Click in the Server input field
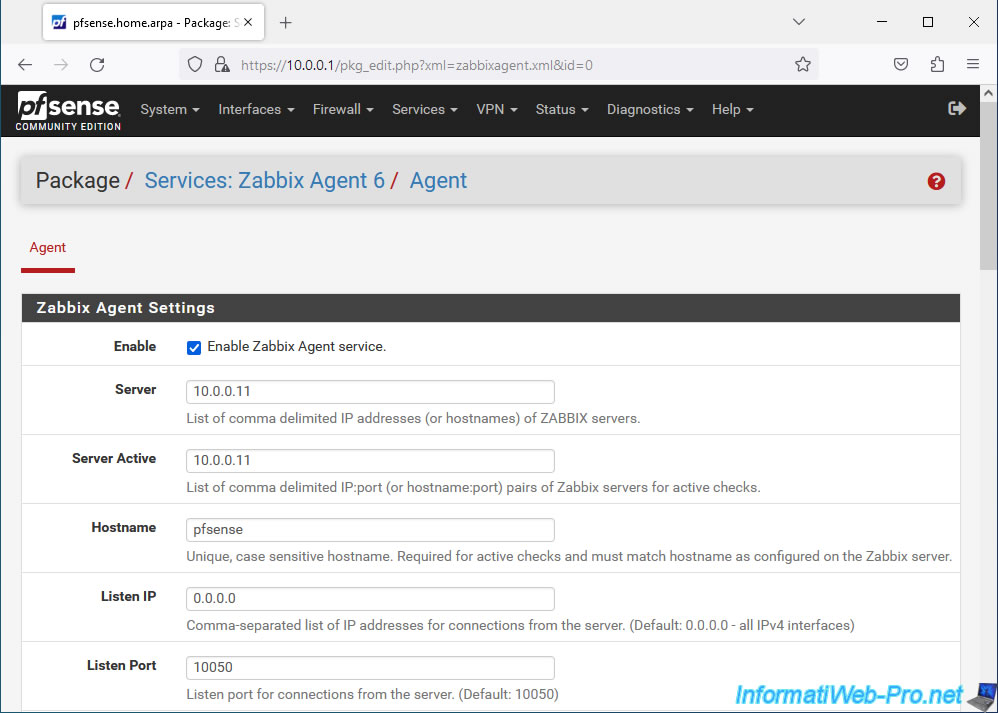The height and width of the screenshot is (713, 998). pyautogui.click(x=370, y=392)
